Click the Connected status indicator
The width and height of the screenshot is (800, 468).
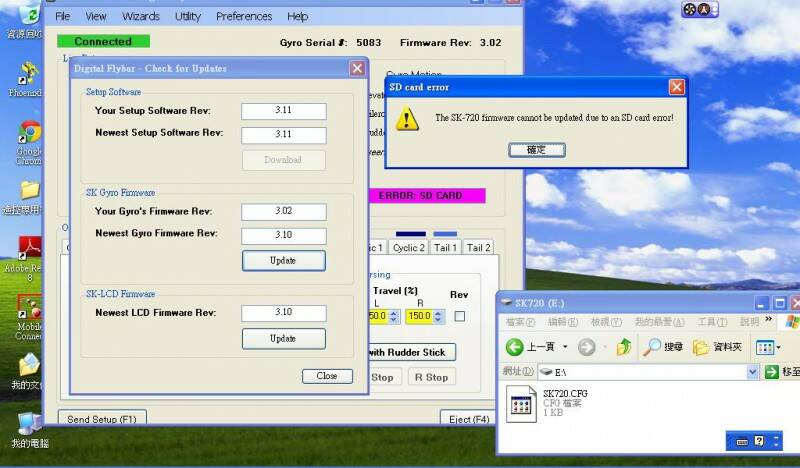pyautogui.click(x=103, y=41)
